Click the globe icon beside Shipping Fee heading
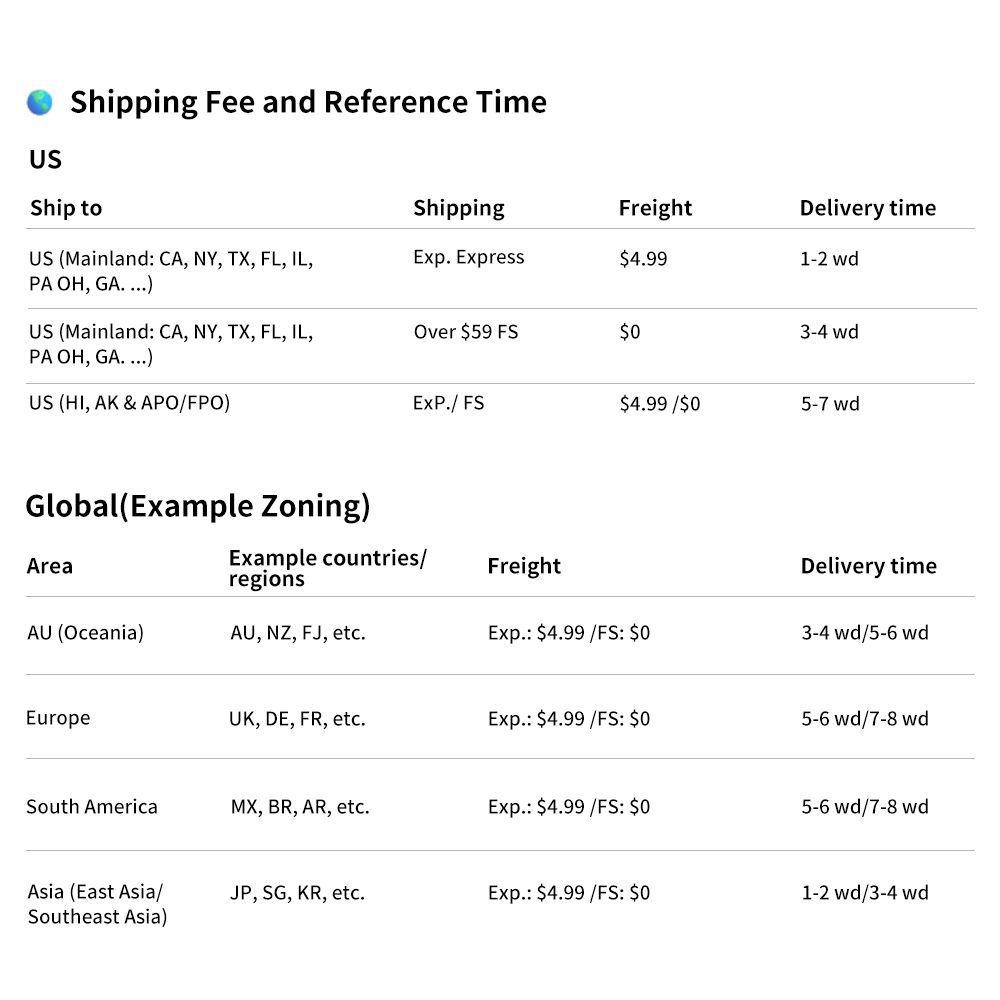This screenshot has height=1000, width=1000. click(39, 102)
